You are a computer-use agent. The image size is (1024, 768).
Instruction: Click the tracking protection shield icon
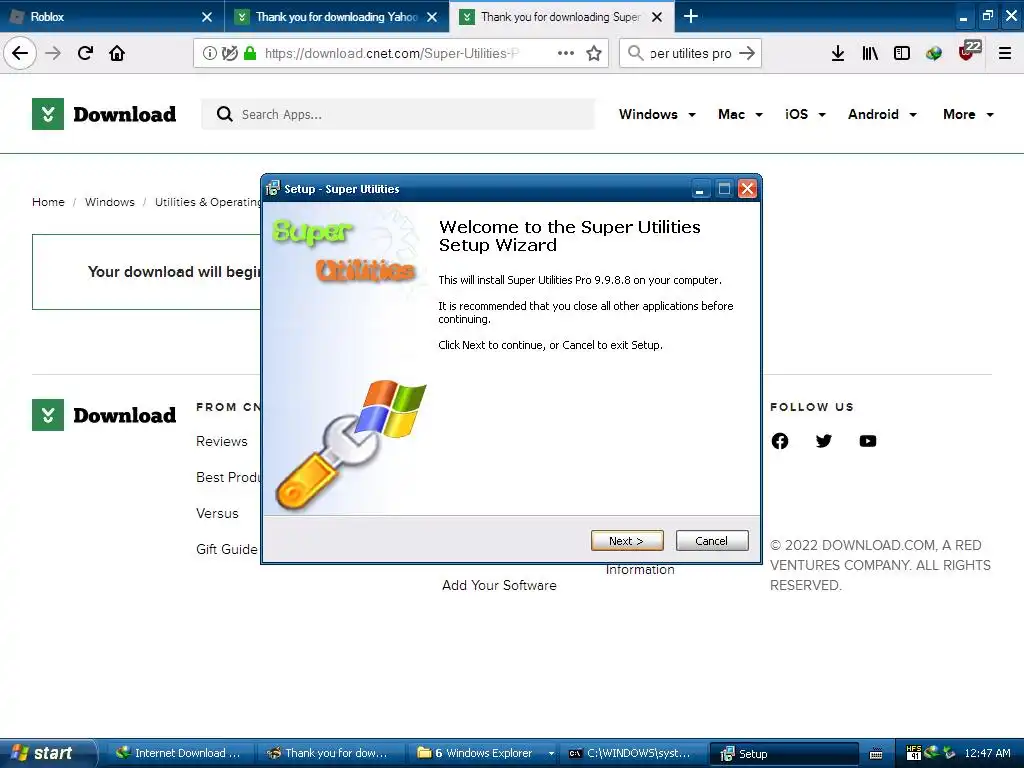229,54
